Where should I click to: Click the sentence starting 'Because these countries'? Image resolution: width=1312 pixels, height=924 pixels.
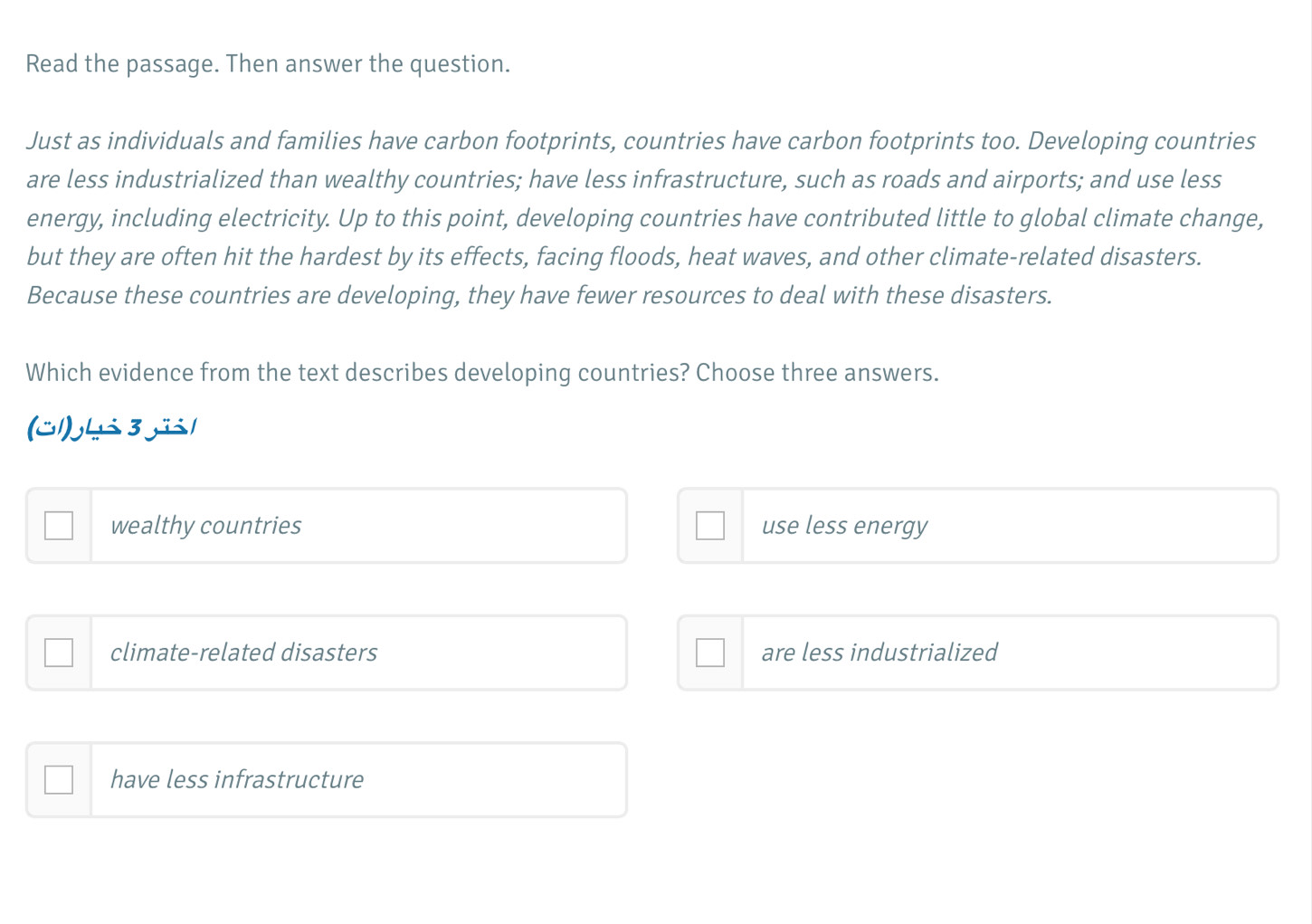point(539,296)
